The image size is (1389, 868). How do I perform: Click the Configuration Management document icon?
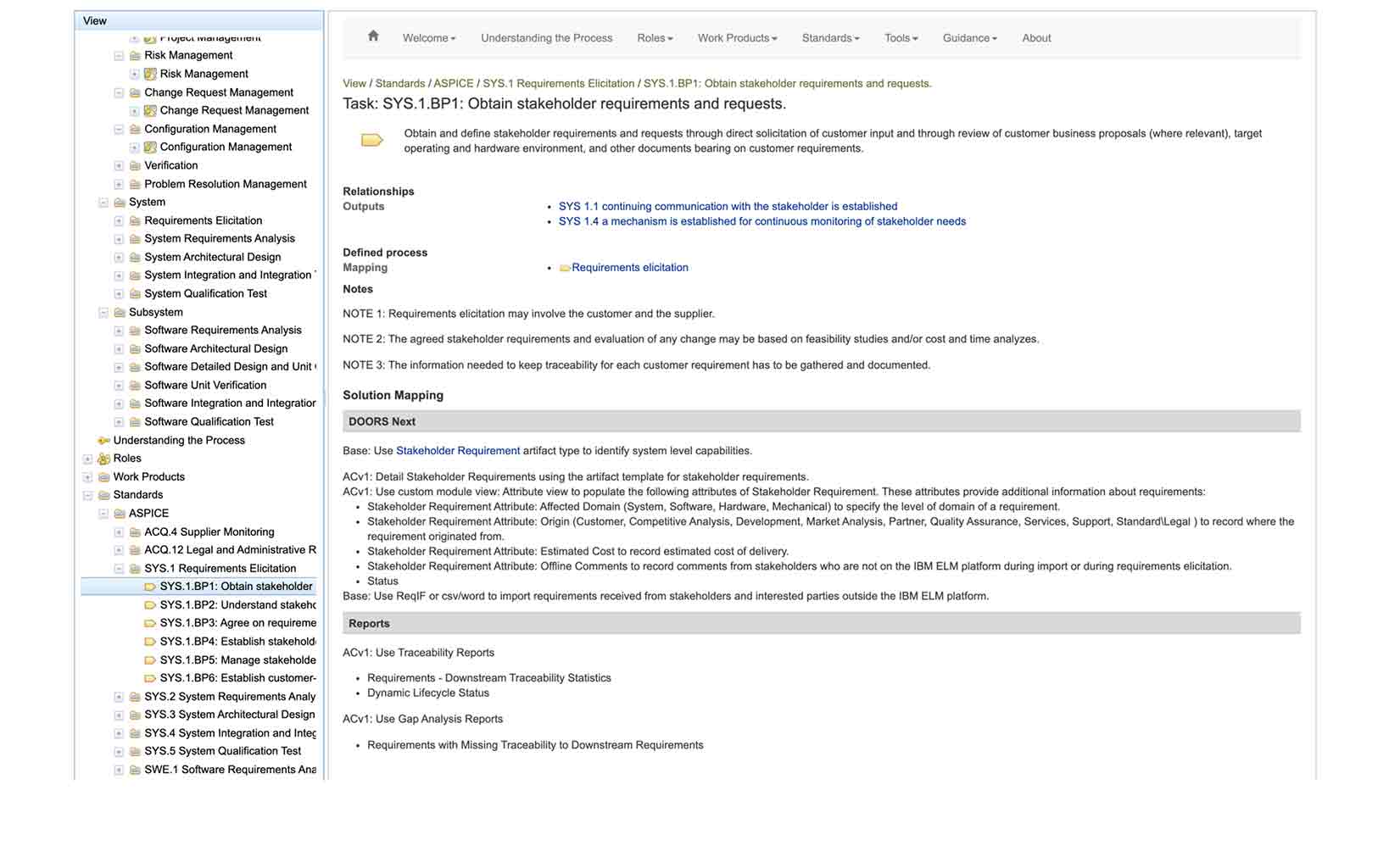150,147
